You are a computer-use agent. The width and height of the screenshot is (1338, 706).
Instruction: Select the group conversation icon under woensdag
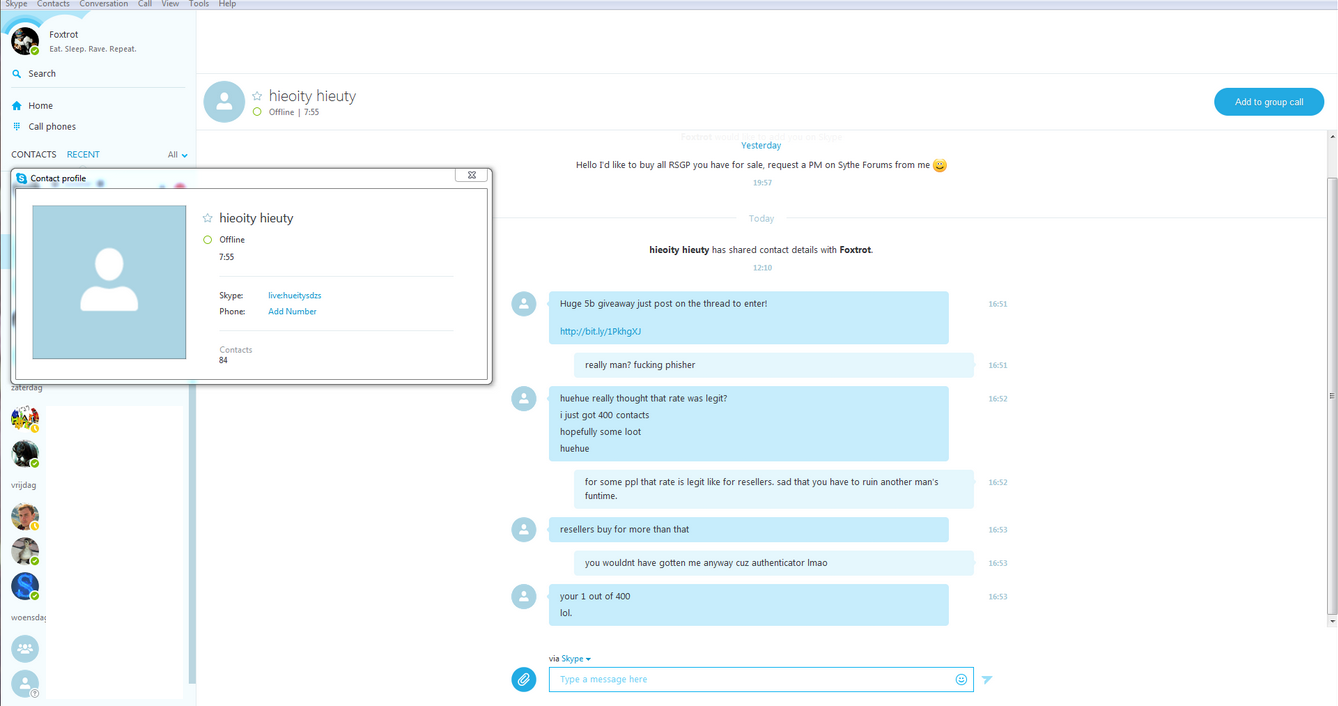[x=25, y=649]
